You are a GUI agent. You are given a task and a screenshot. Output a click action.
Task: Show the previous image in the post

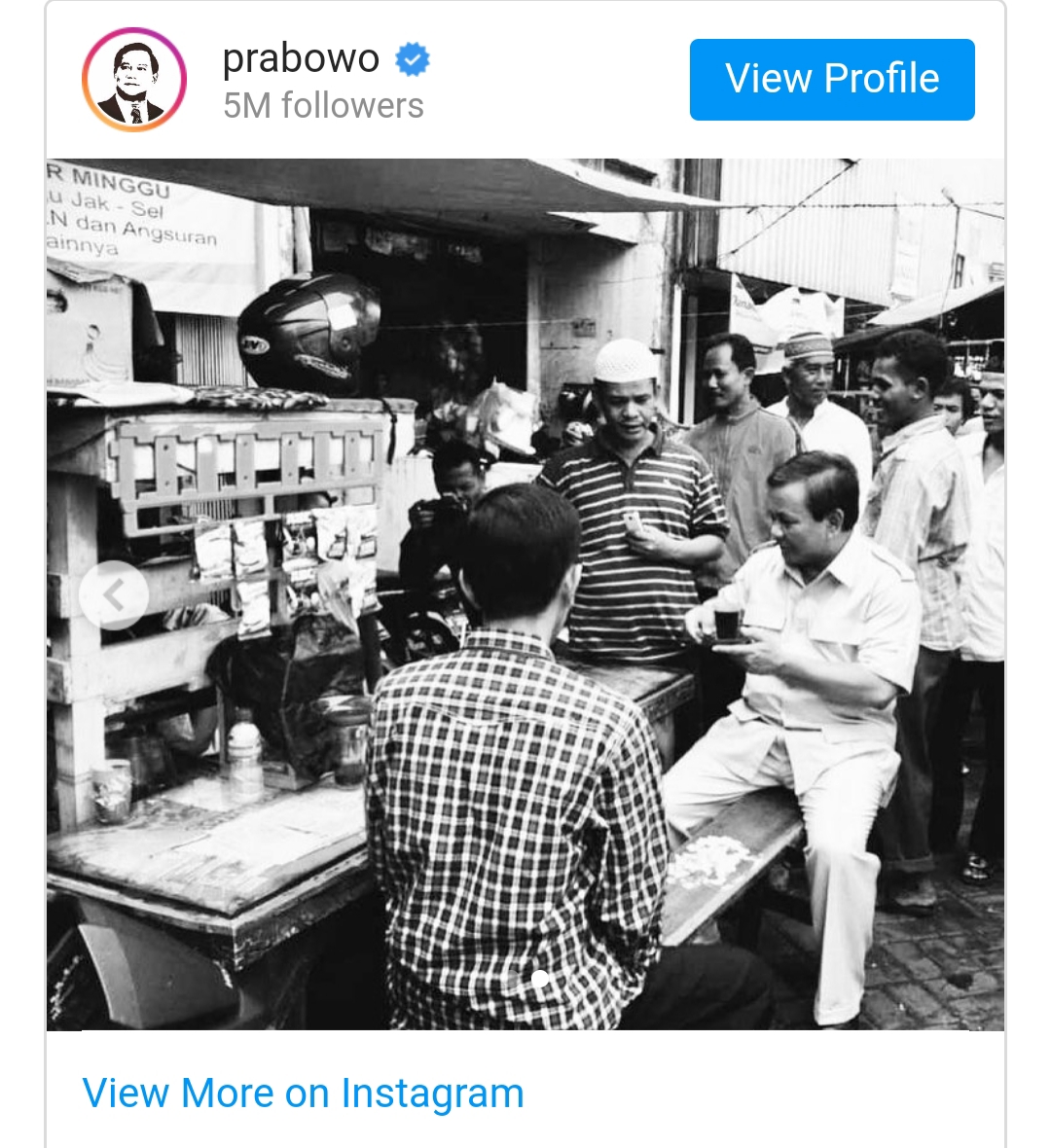[x=114, y=594]
